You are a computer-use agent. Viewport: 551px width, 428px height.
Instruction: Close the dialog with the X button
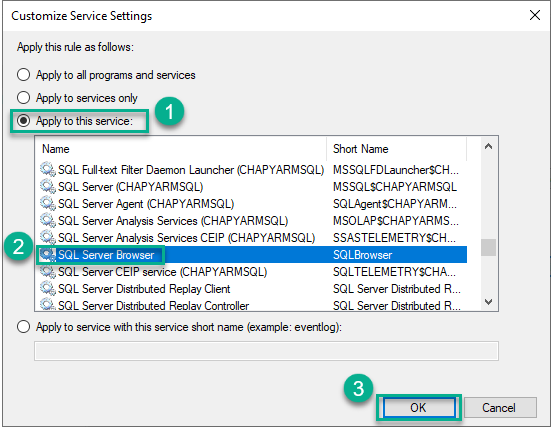tap(535, 15)
